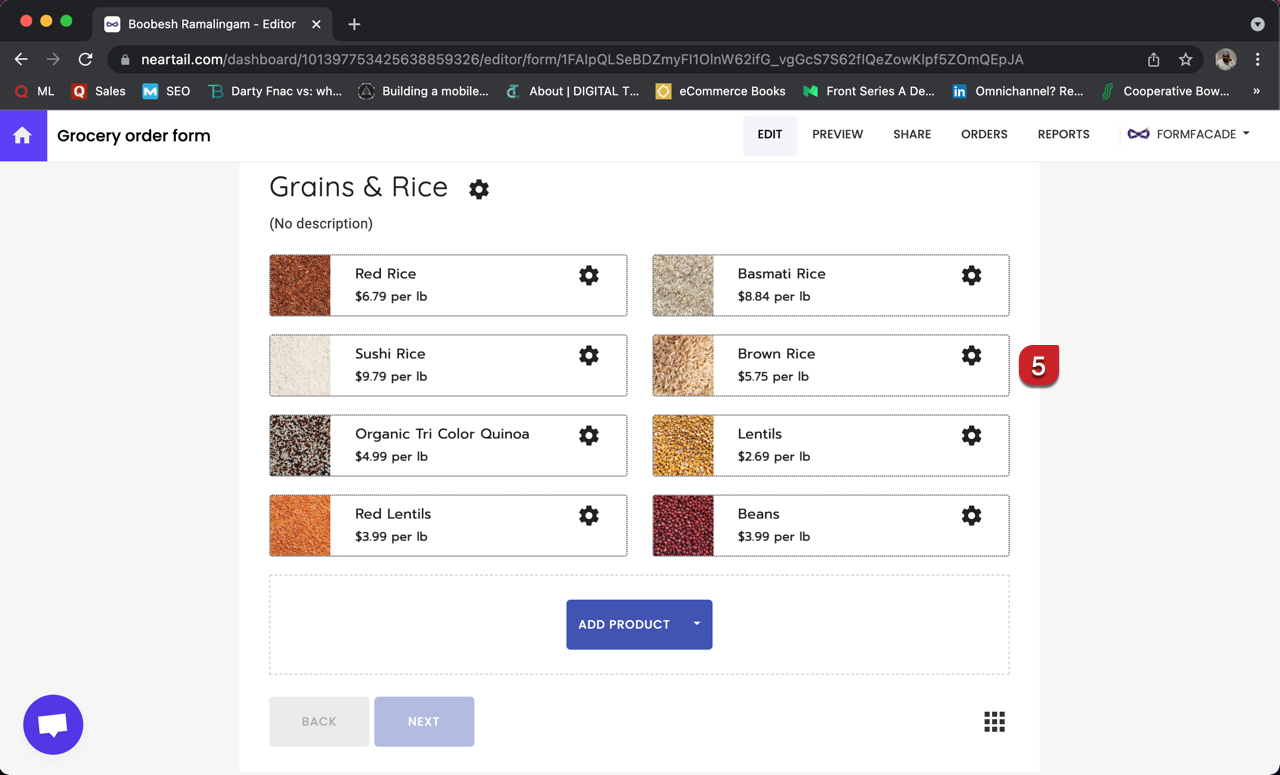1280x775 pixels.
Task: Open the Lentils settings gear
Action: point(971,435)
